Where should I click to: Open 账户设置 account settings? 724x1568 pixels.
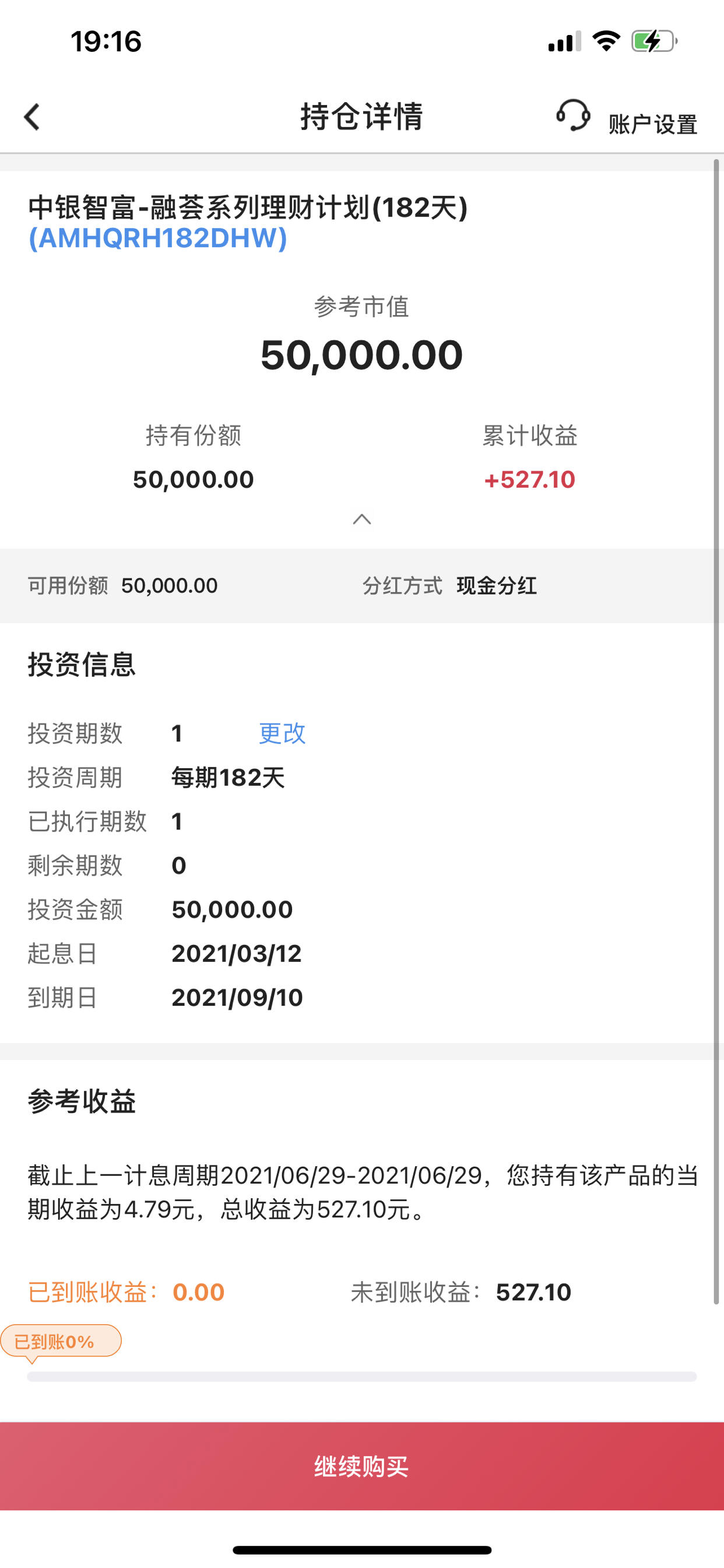point(652,125)
